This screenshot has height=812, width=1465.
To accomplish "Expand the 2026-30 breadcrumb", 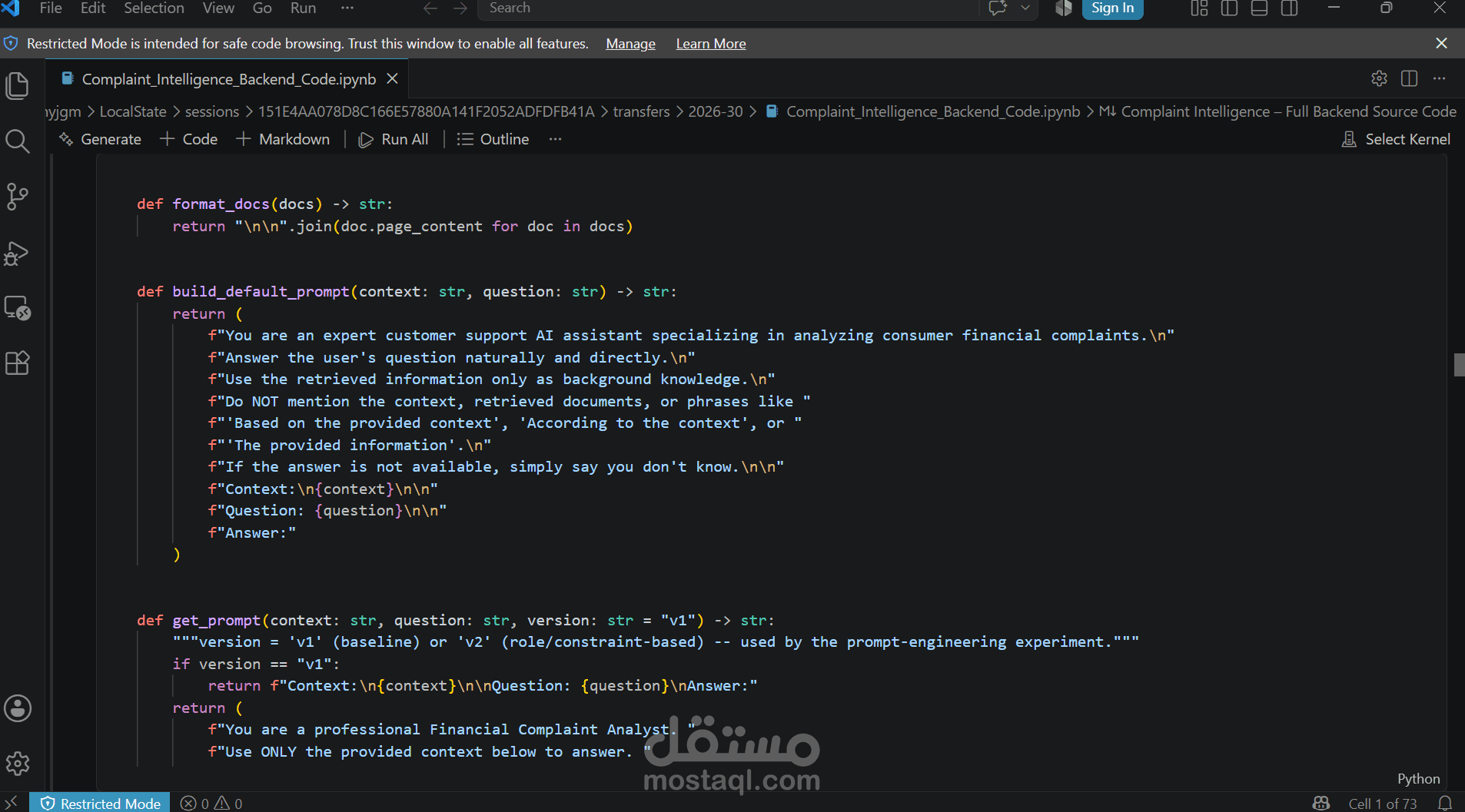I will pyautogui.click(x=716, y=111).
